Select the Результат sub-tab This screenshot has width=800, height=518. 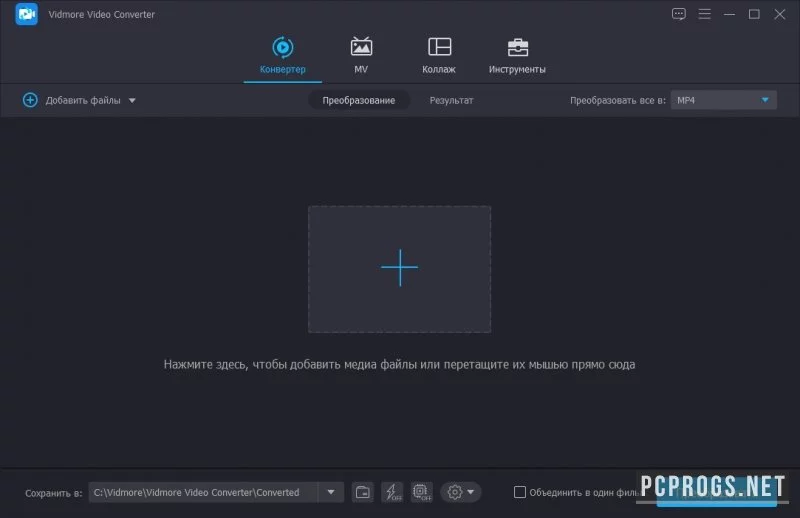[x=452, y=100]
